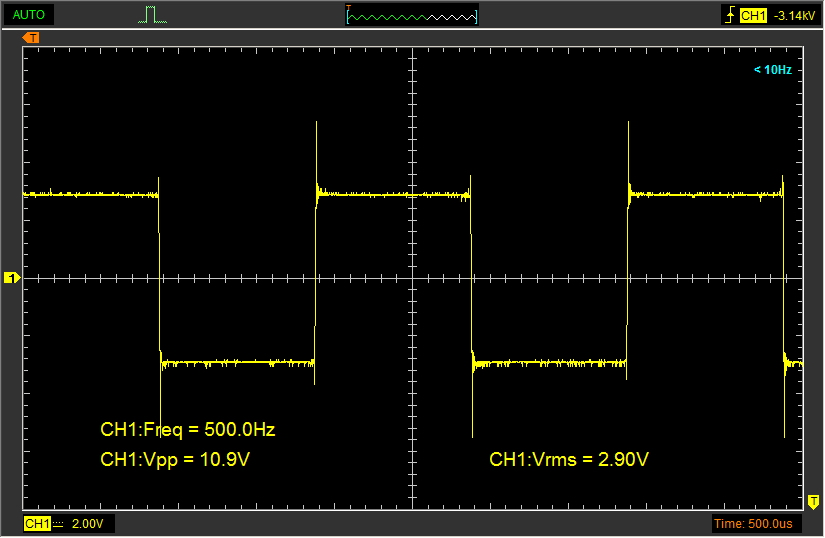Click the CH1 channel badge at bottom
This screenshot has width=825, height=538.
[x=37, y=524]
